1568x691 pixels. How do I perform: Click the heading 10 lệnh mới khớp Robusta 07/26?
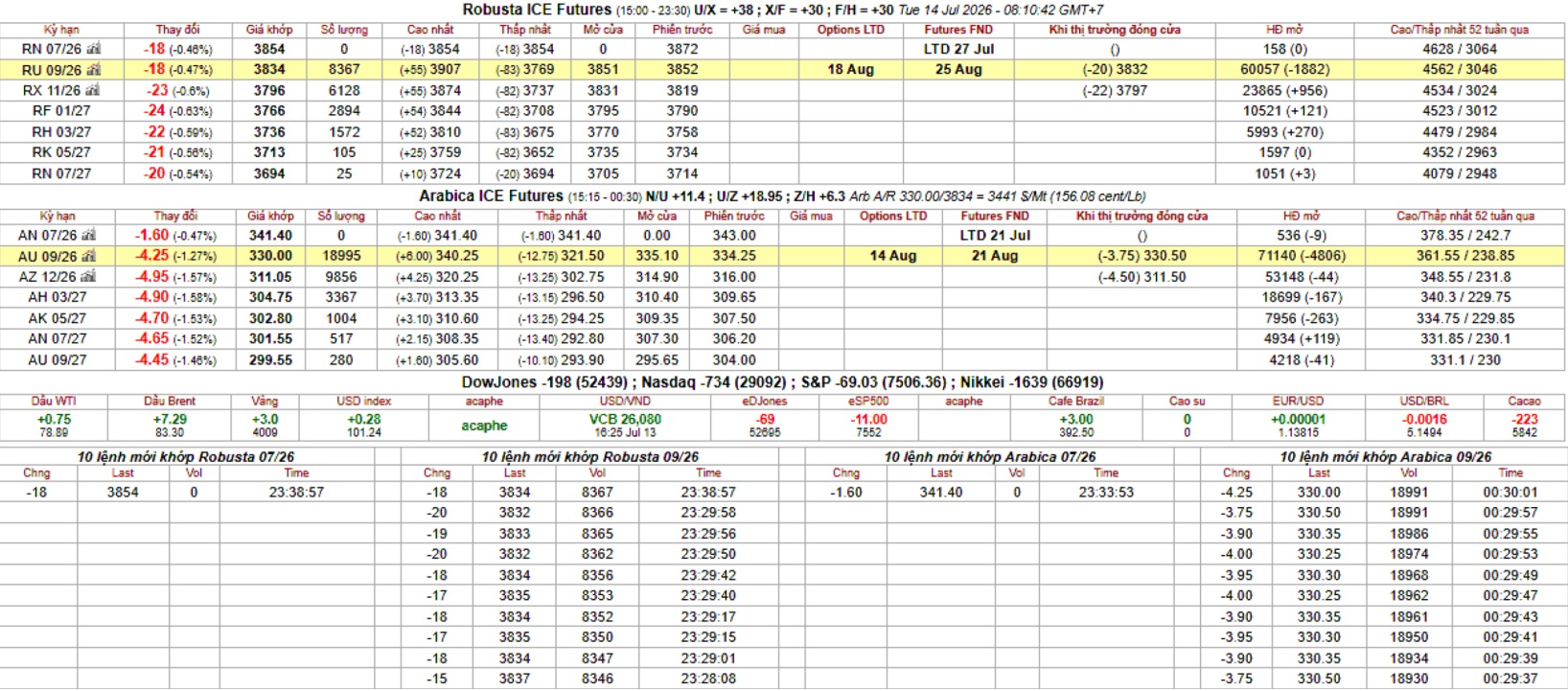click(186, 457)
